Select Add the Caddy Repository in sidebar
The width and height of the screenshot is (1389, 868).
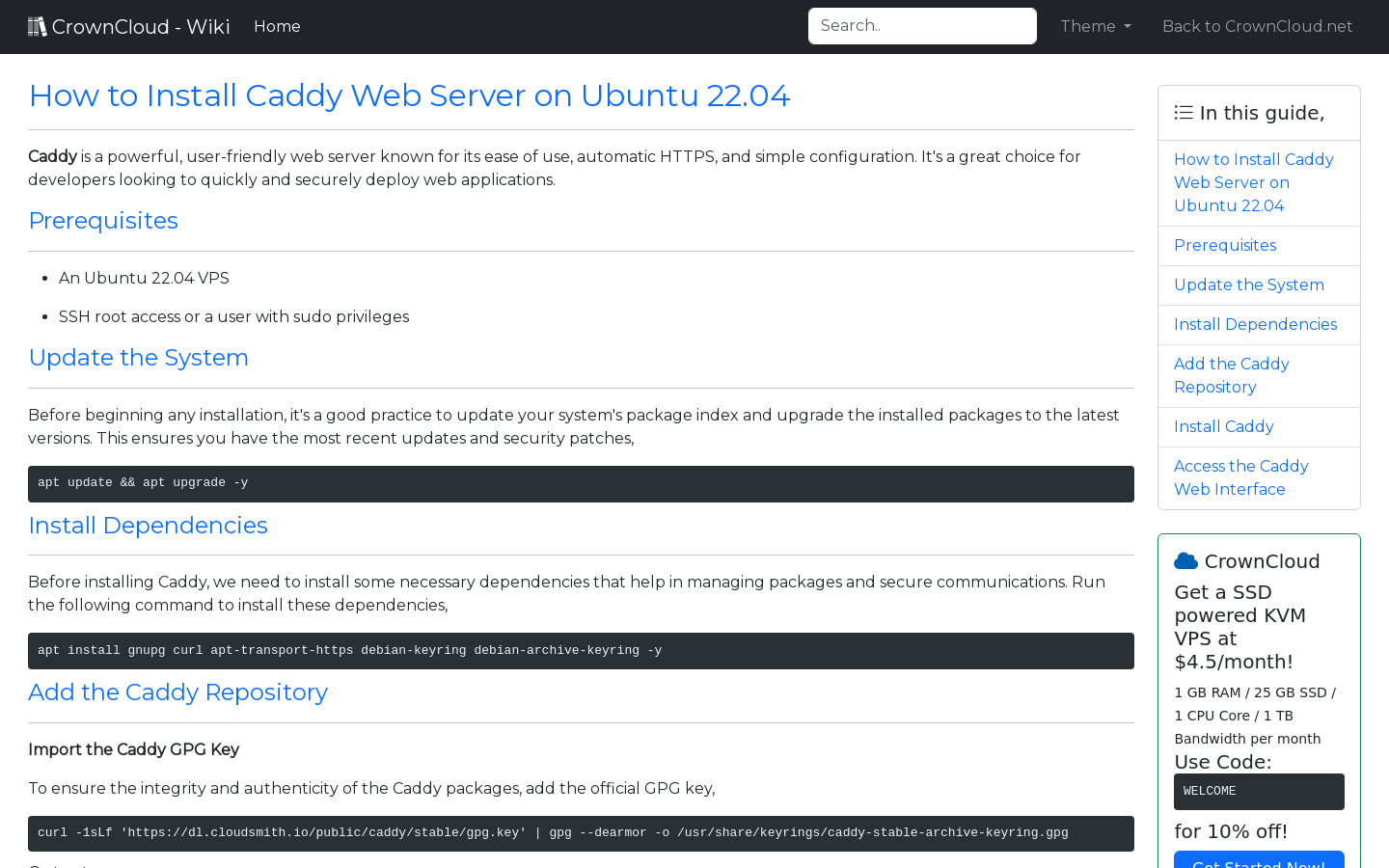point(1259,376)
